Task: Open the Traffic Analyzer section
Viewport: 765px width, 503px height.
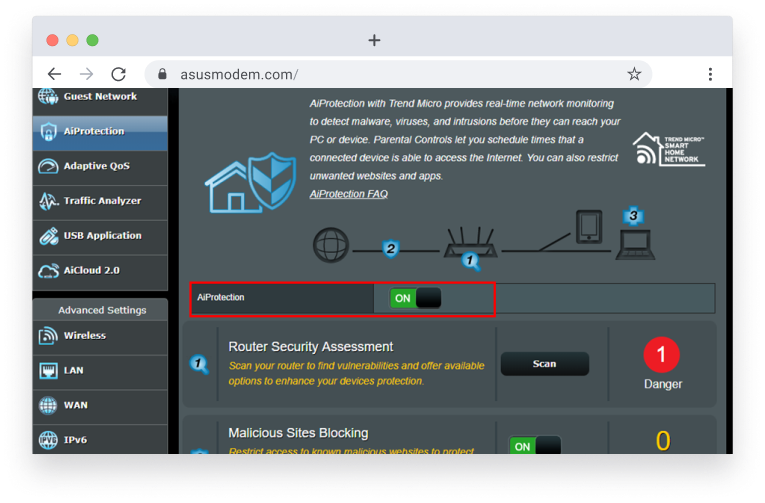Action: pos(100,201)
